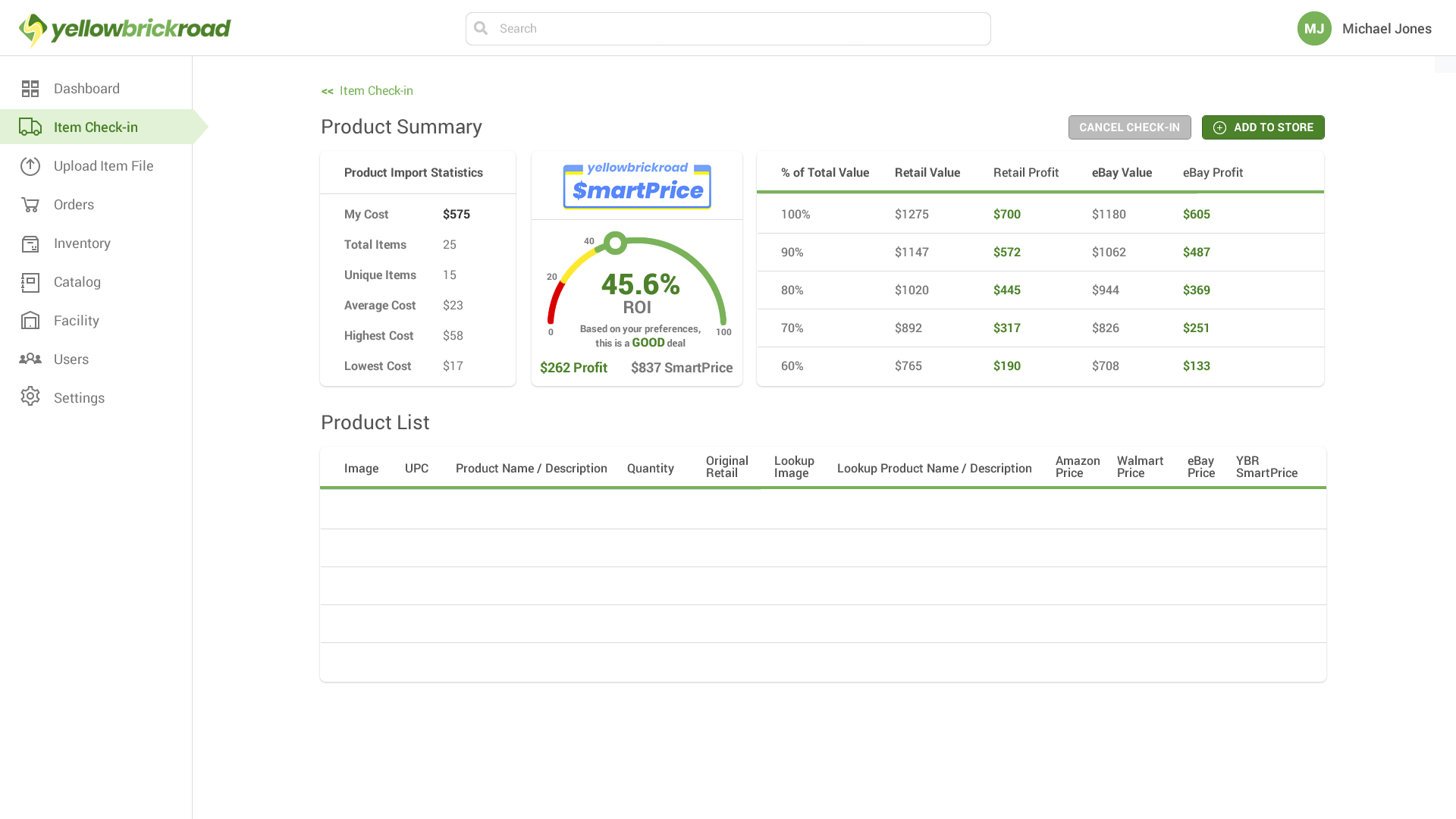1456x819 pixels.
Task: Click the Orders shopping cart icon
Action: [30, 205]
